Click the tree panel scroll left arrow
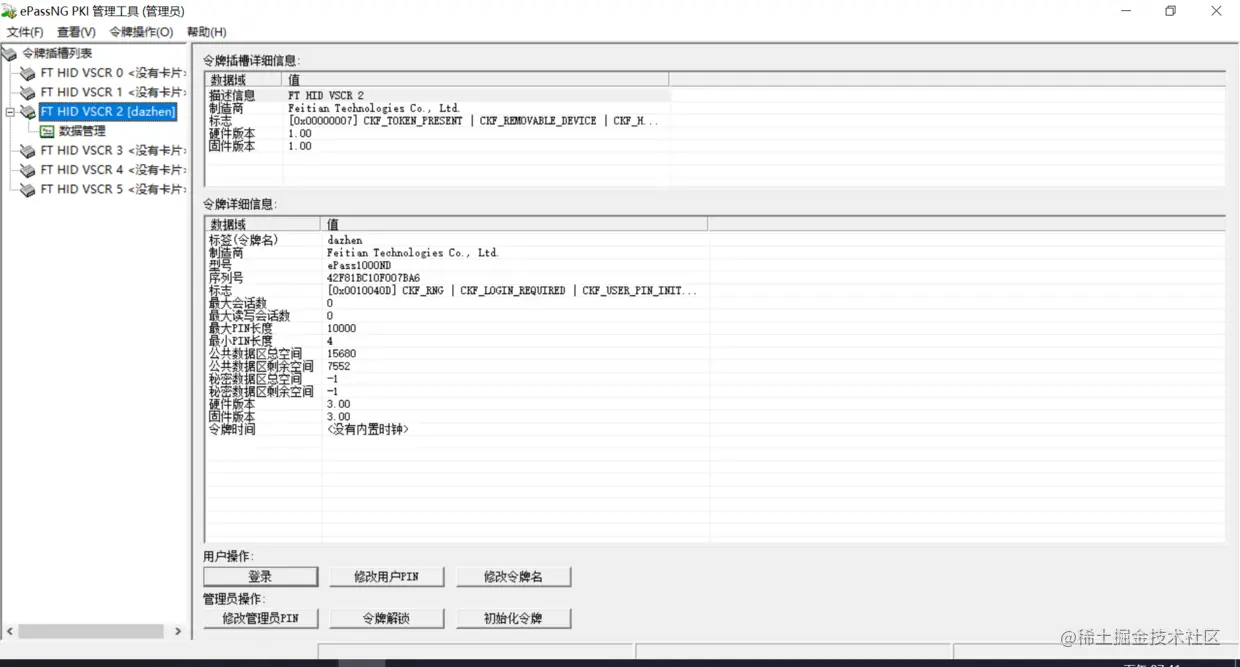The image size is (1240, 667). pyautogui.click(x=10, y=632)
